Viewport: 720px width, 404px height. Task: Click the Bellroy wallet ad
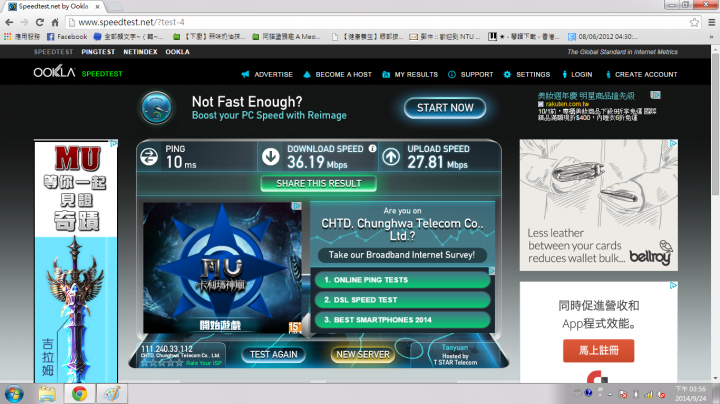[599, 205]
